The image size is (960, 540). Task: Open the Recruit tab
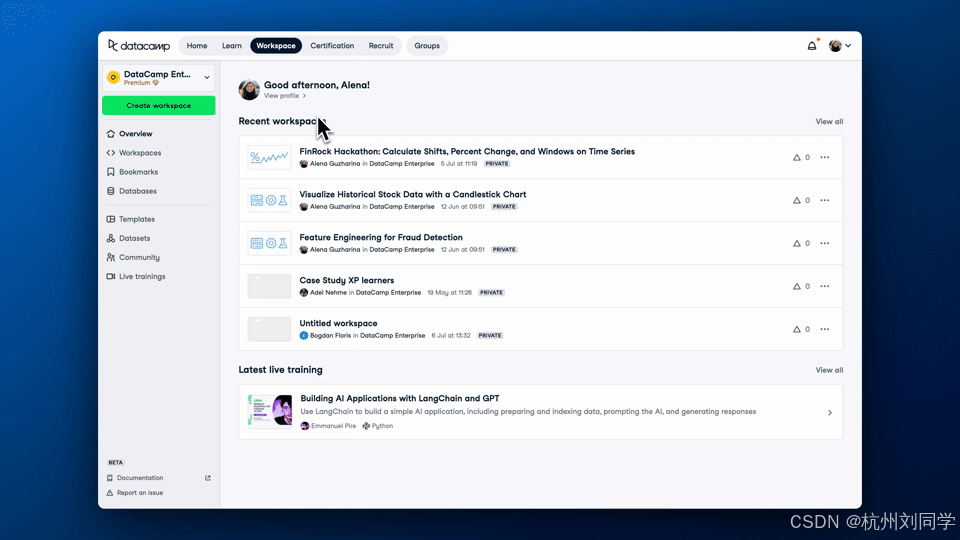(381, 46)
